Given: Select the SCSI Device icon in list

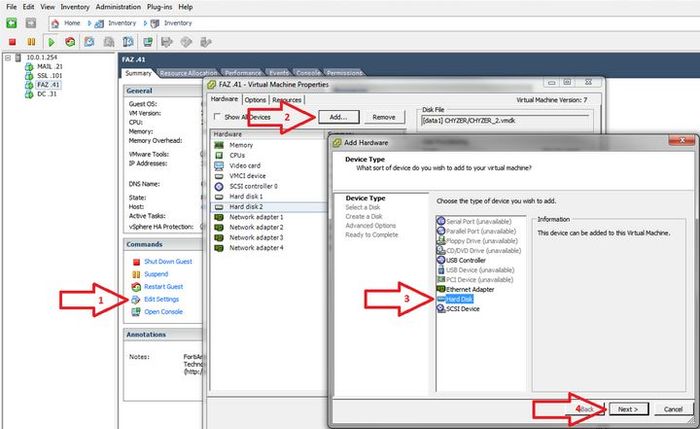Looking at the screenshot, I should pyautogui.click(x=441, y=308).
